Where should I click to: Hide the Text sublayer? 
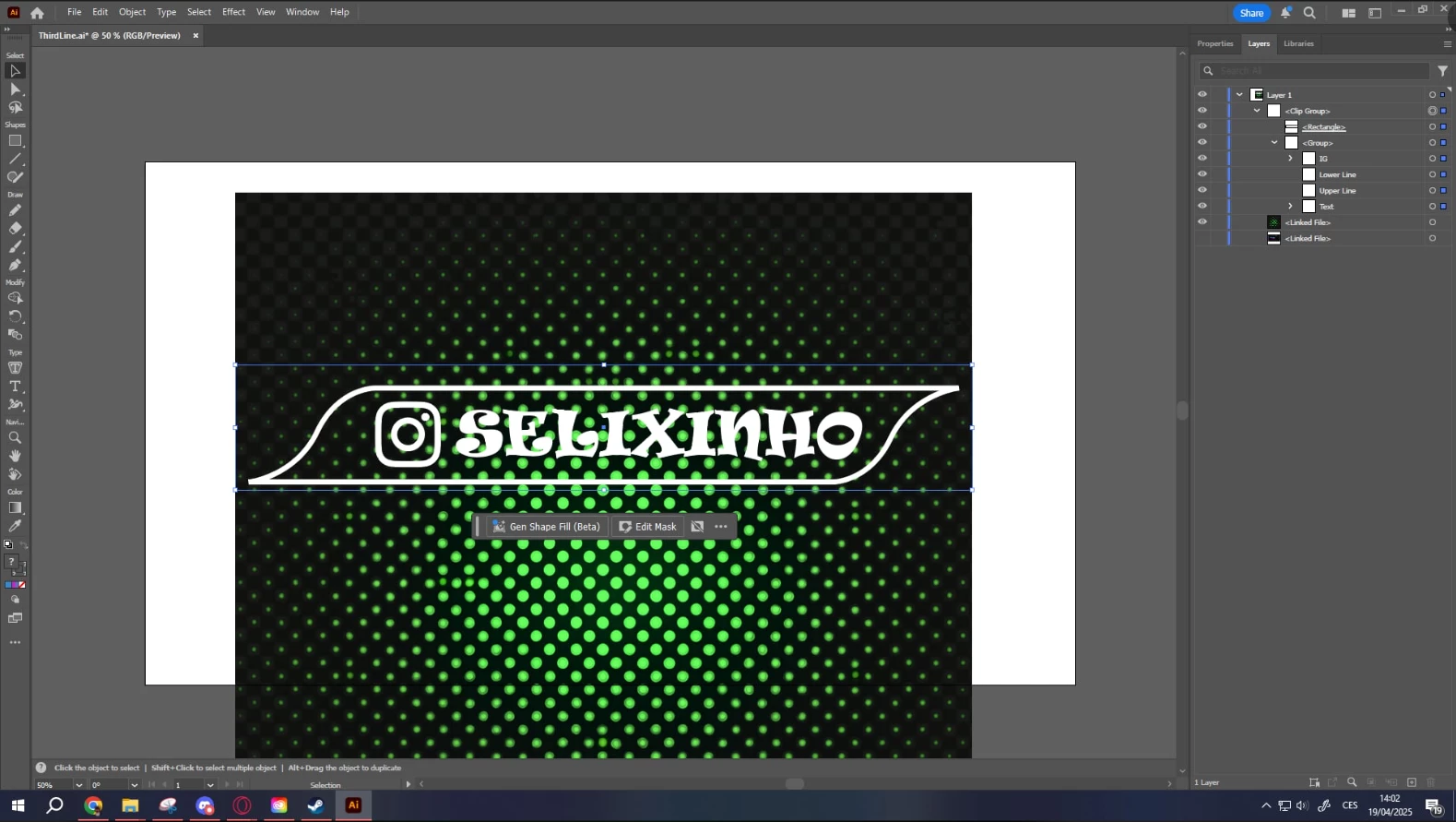pos(1201,207)
